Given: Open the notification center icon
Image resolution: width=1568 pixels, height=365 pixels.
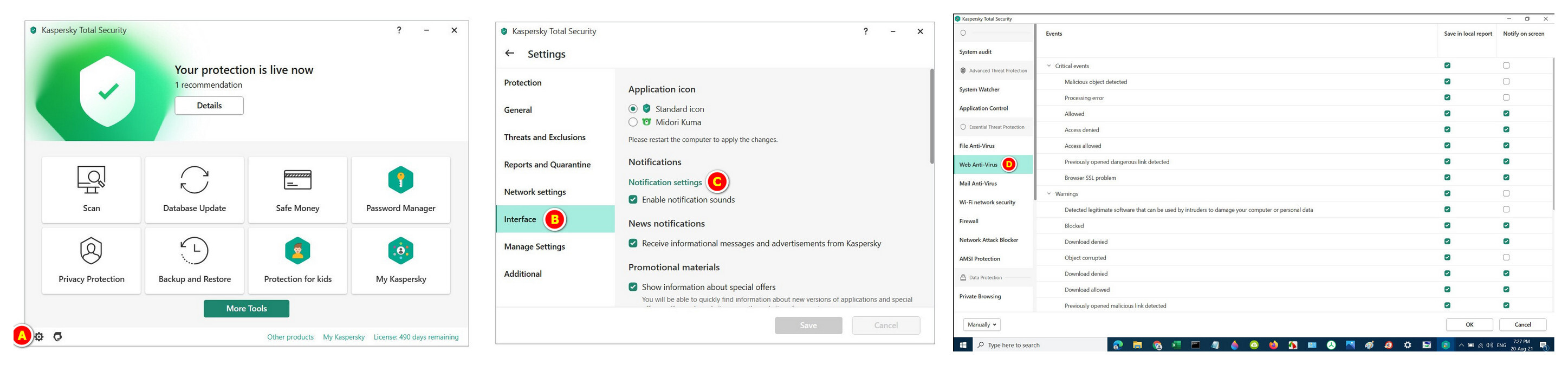Looking at the screenshot, I should [1543, 345].
